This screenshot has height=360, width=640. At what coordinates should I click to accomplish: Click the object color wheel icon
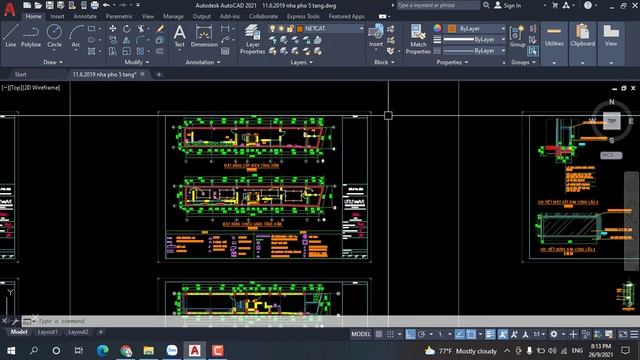[x=437, y=28]
